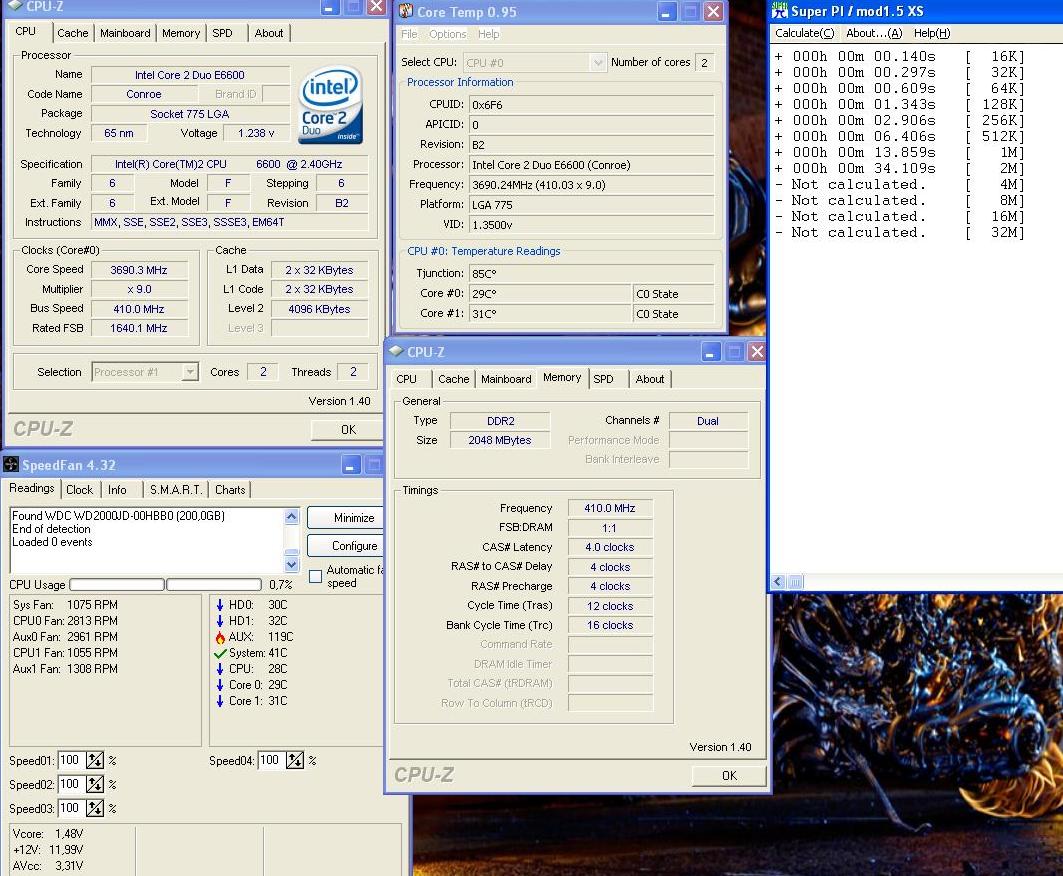Close the Core Temp window
Viewport: 1063px width, 876px height.
point(713,12)
